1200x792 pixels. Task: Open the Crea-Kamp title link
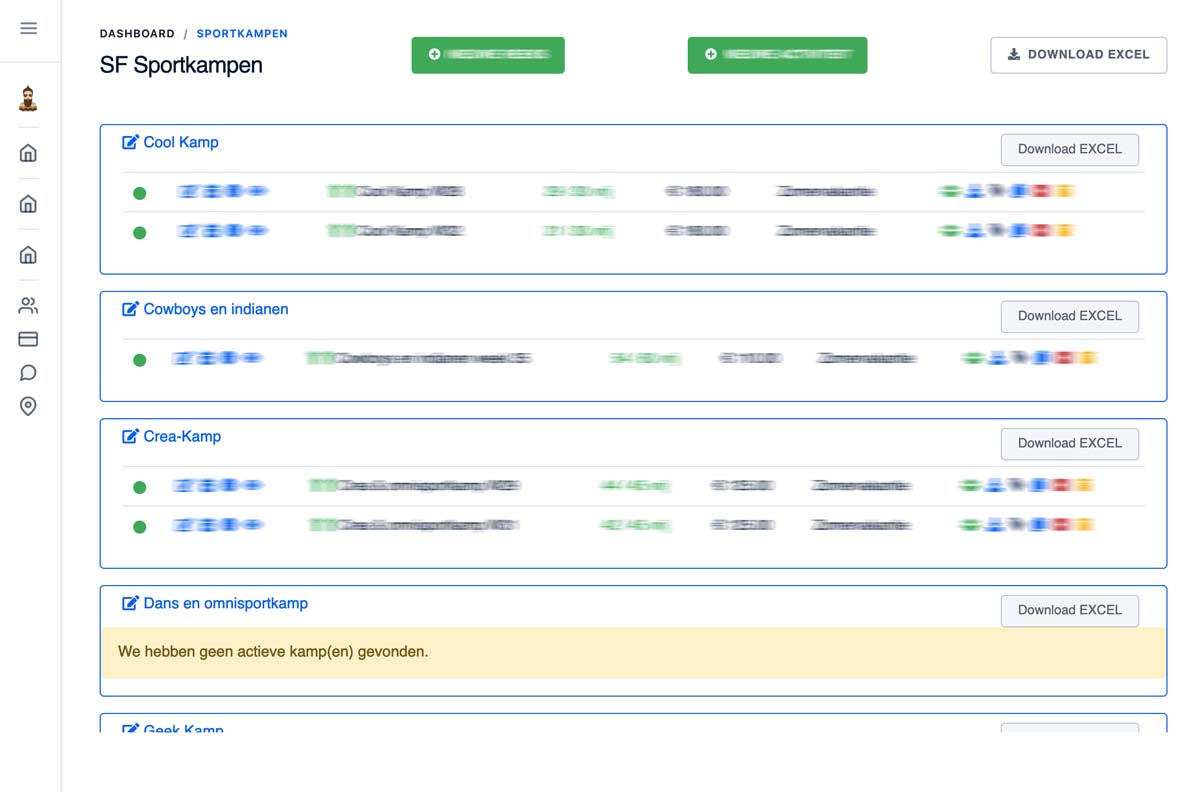point(182,436)
